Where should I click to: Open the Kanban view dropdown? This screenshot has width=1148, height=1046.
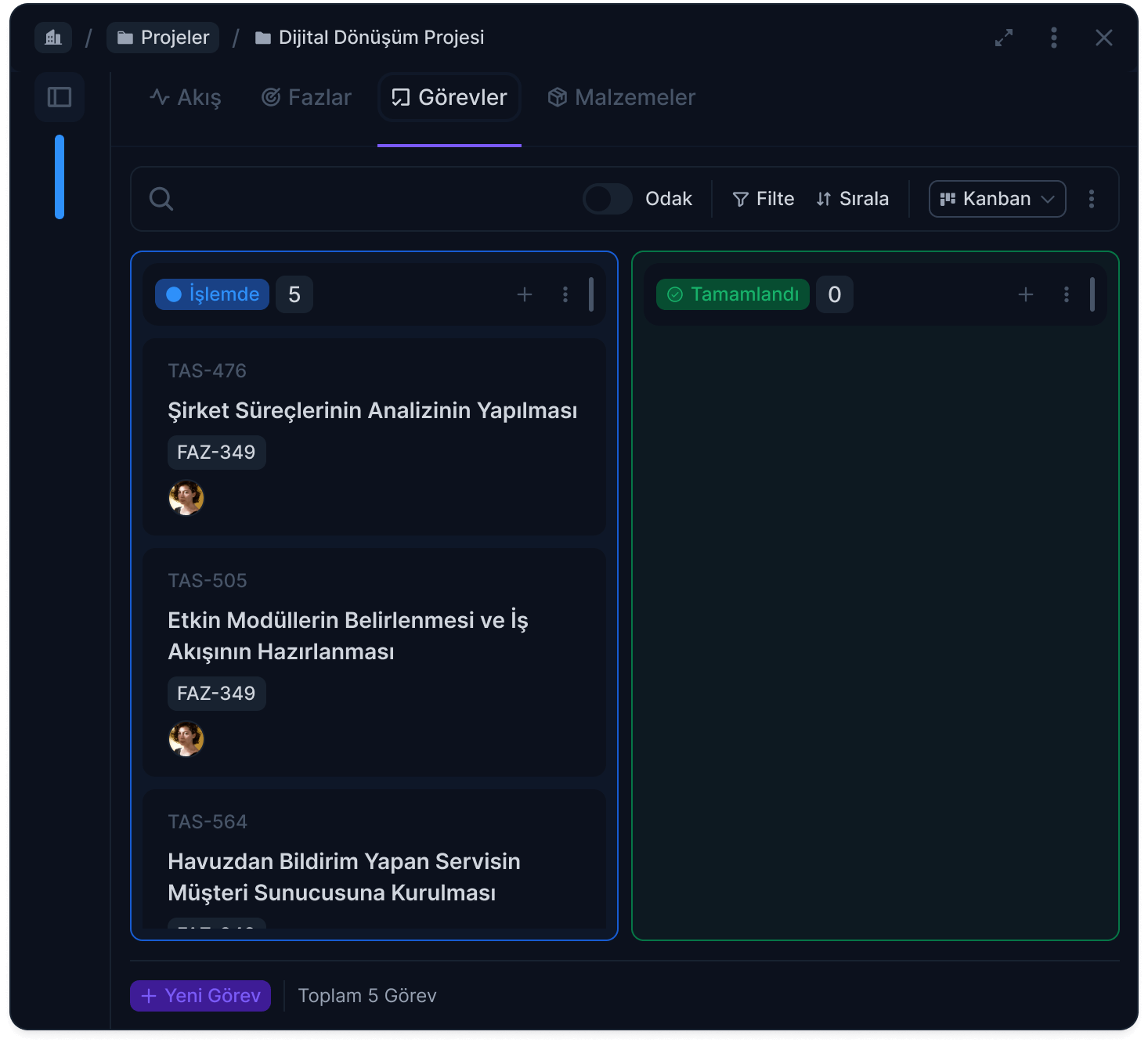click(997, 199)
